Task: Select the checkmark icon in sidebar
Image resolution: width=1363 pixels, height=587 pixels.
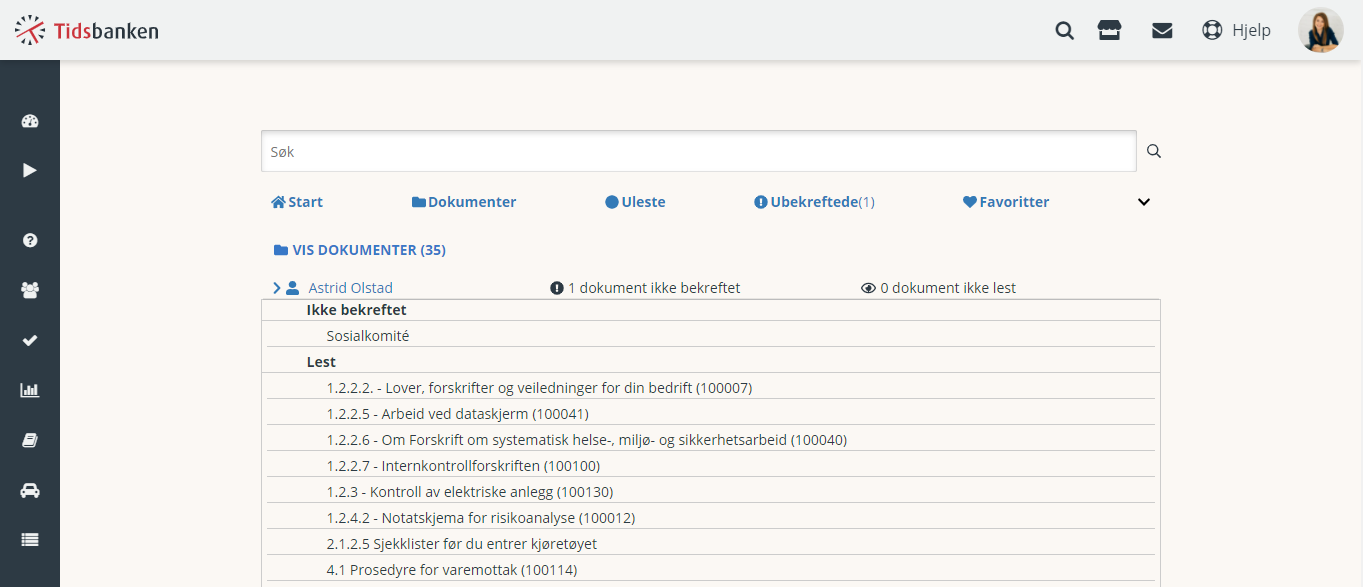Action: (x=29, y=340)
